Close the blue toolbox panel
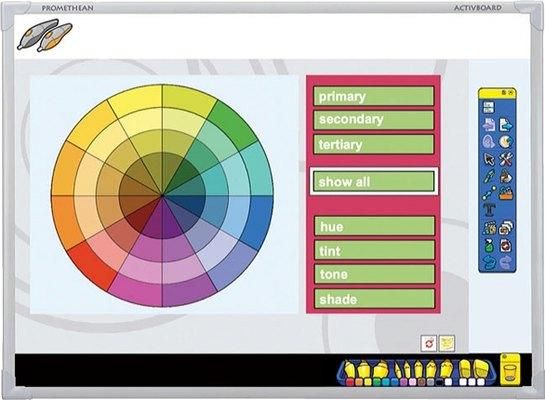Screen dimensions: 545x400 click(510, 92)
